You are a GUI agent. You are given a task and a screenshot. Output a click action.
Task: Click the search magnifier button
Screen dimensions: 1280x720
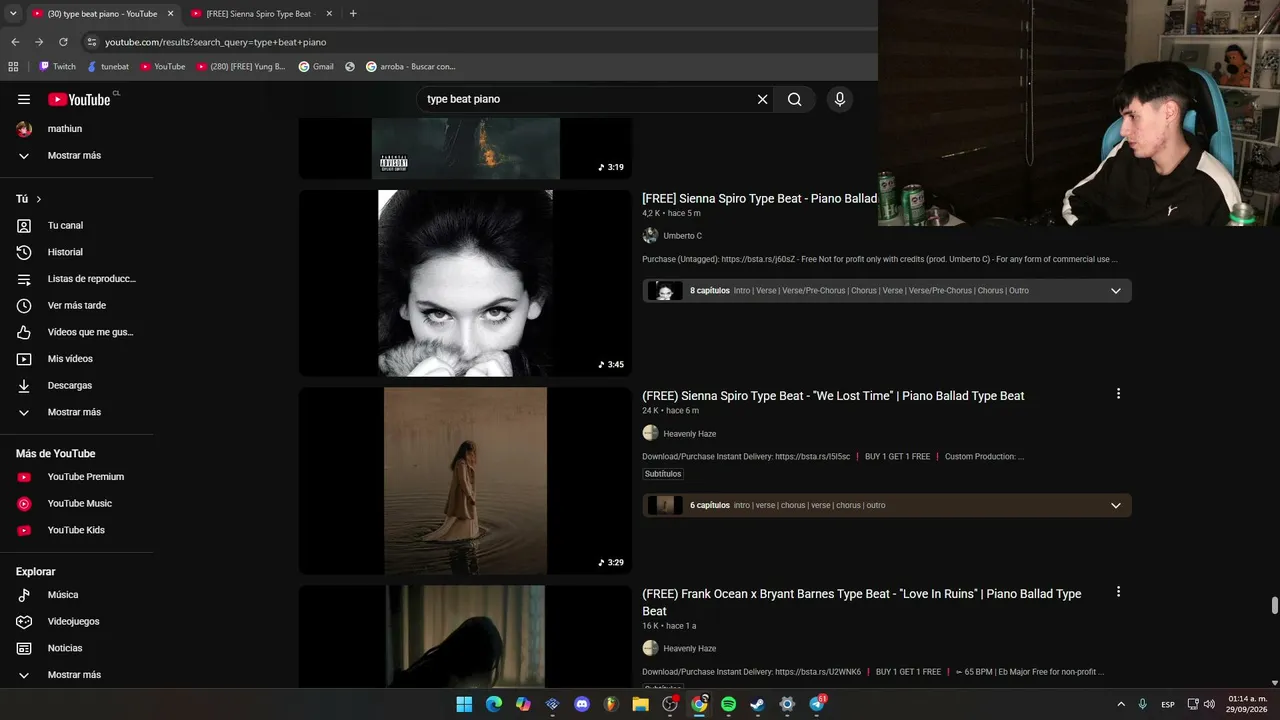[x=794, y=99]
